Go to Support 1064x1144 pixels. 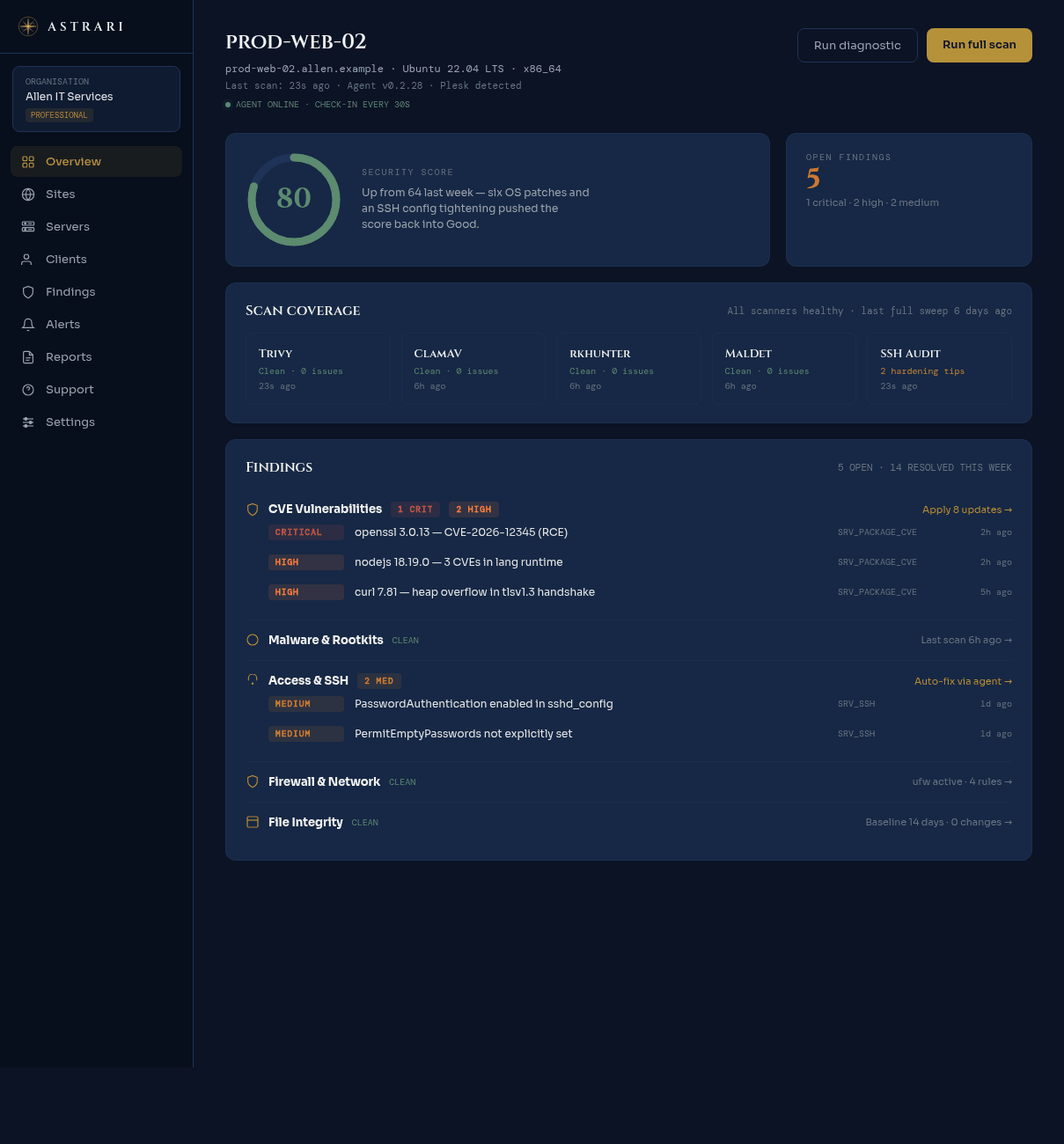[x=96, y=390]
